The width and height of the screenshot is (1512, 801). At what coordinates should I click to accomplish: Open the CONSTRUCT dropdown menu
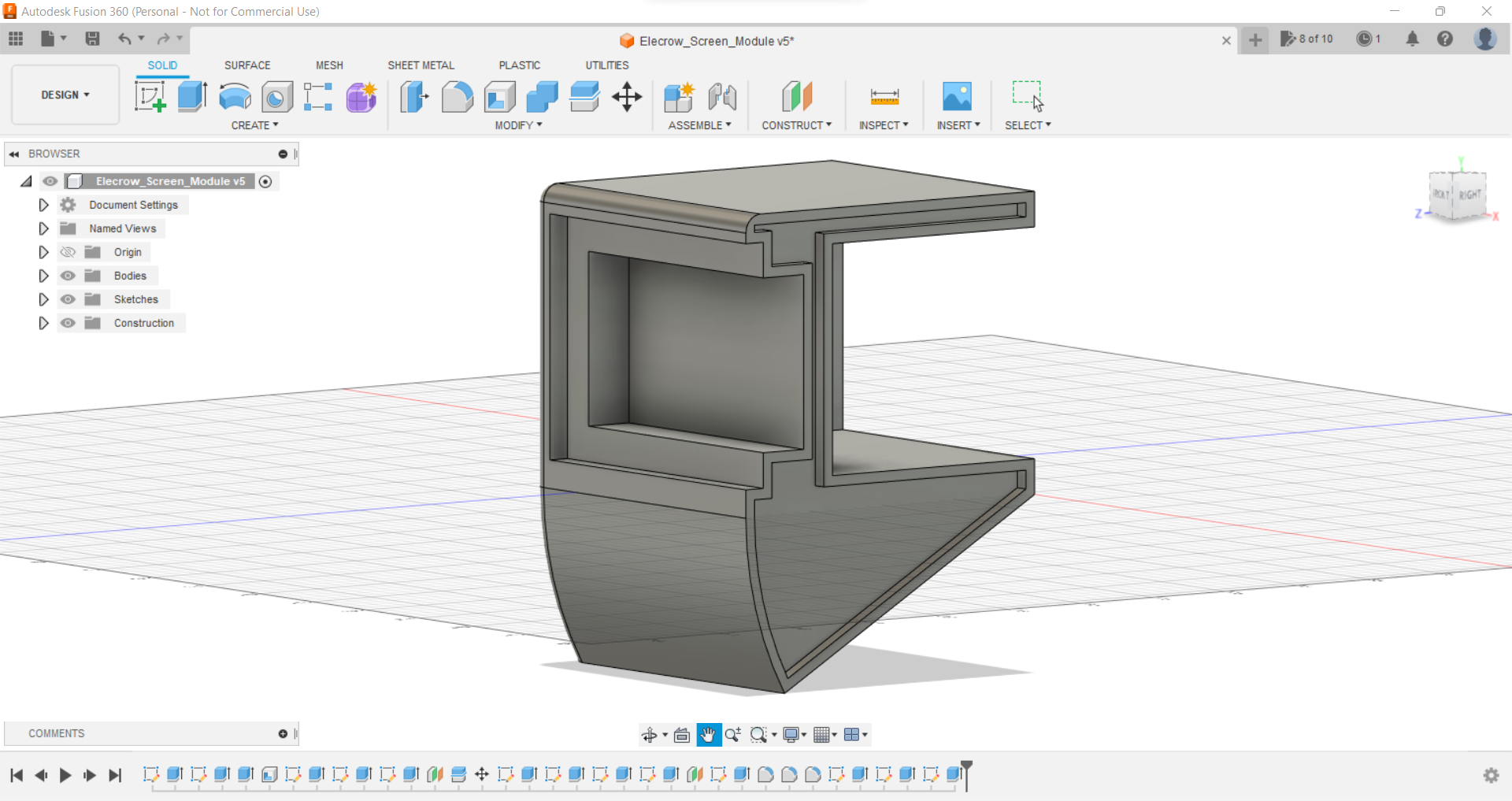coord(796,125)
